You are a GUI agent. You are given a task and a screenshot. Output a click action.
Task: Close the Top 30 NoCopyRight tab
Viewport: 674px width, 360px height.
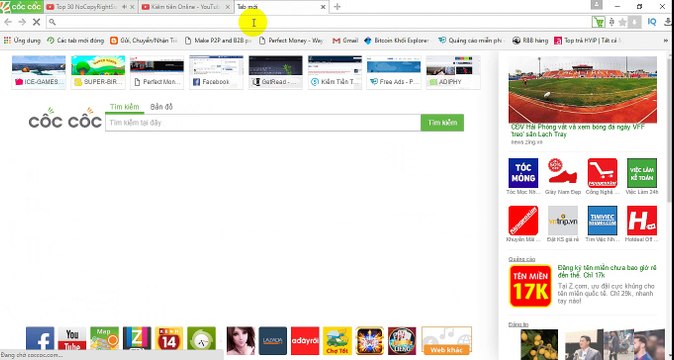click(x=132, y=7)
